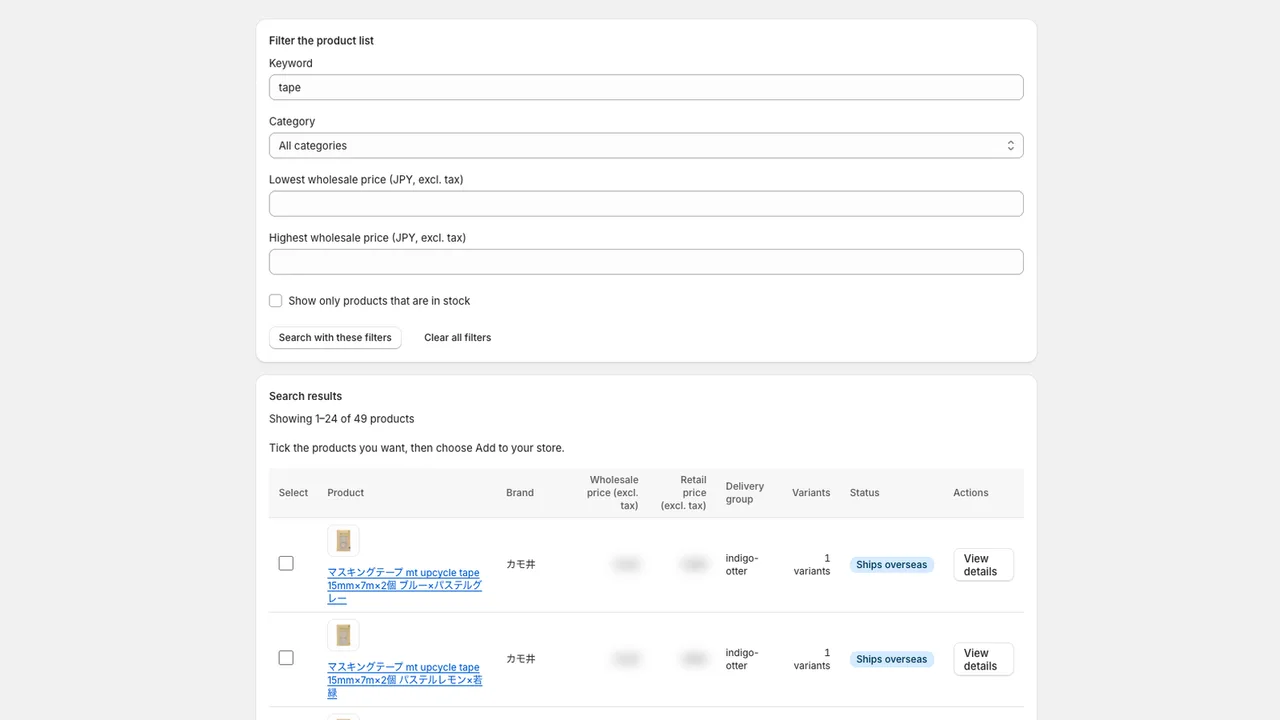Open product link ending ブルー×パステルグレー

[405, 585]
